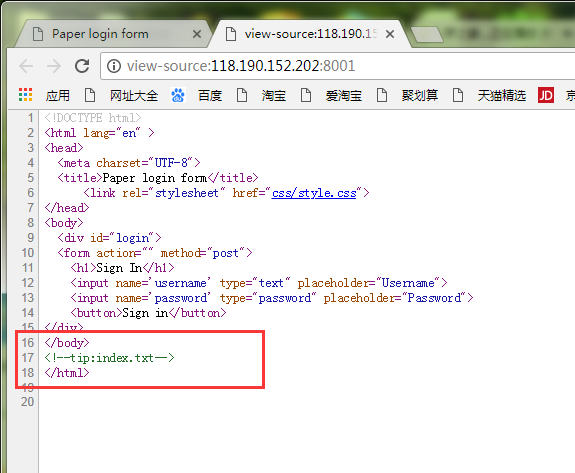The image size is (575, 473).
Task: Click the form action method="post" line
Action: coord(155,253)
